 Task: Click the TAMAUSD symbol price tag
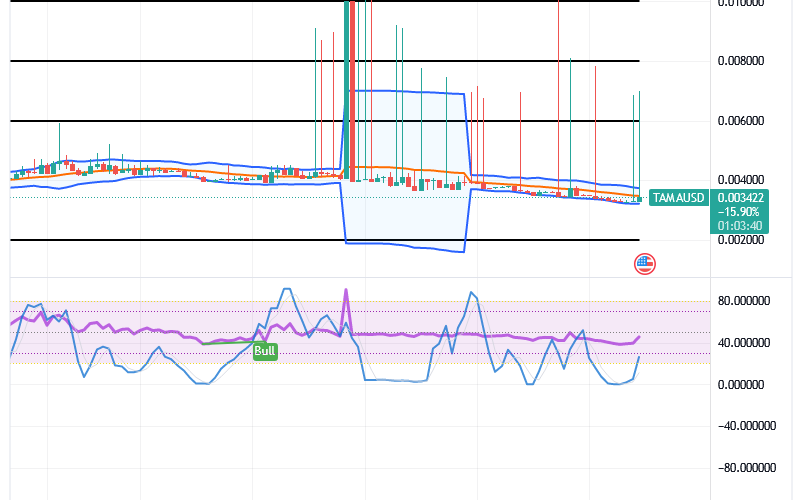pos(679,198)
